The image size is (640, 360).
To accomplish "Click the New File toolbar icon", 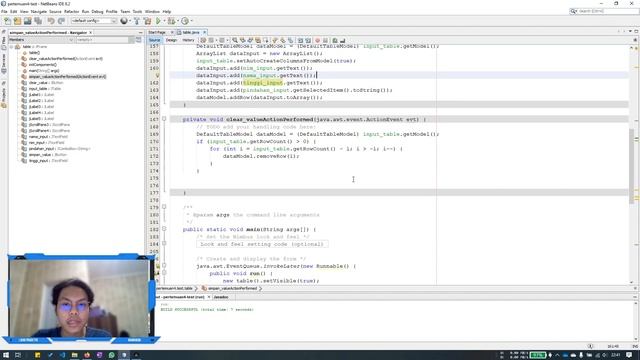I will tap(7, 21).
